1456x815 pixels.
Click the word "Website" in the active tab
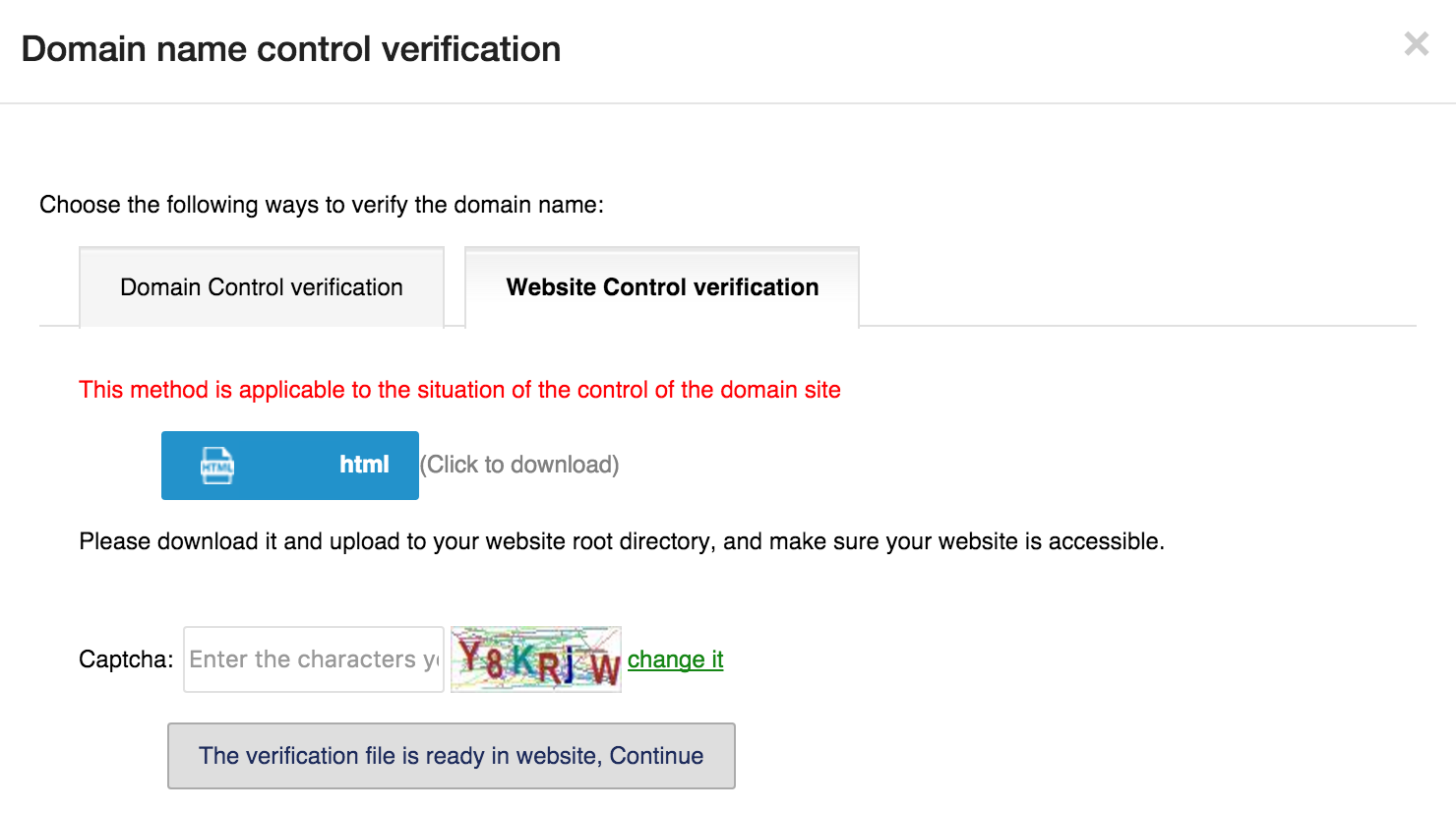551,287
